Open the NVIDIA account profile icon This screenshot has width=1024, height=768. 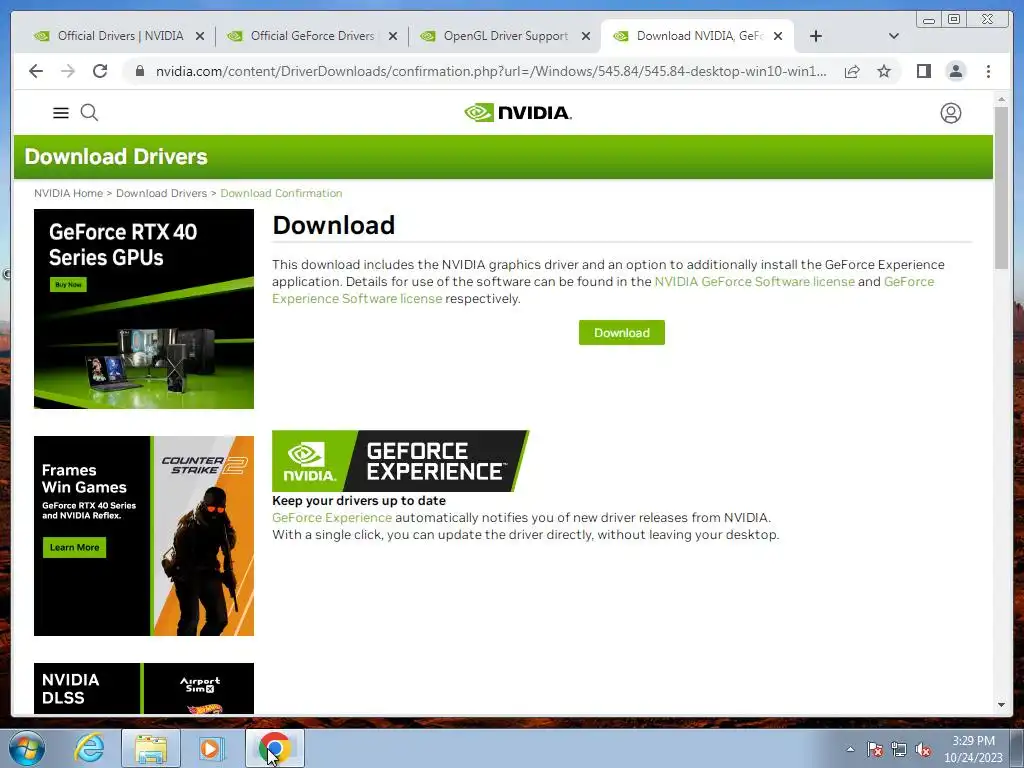(950, 113)
